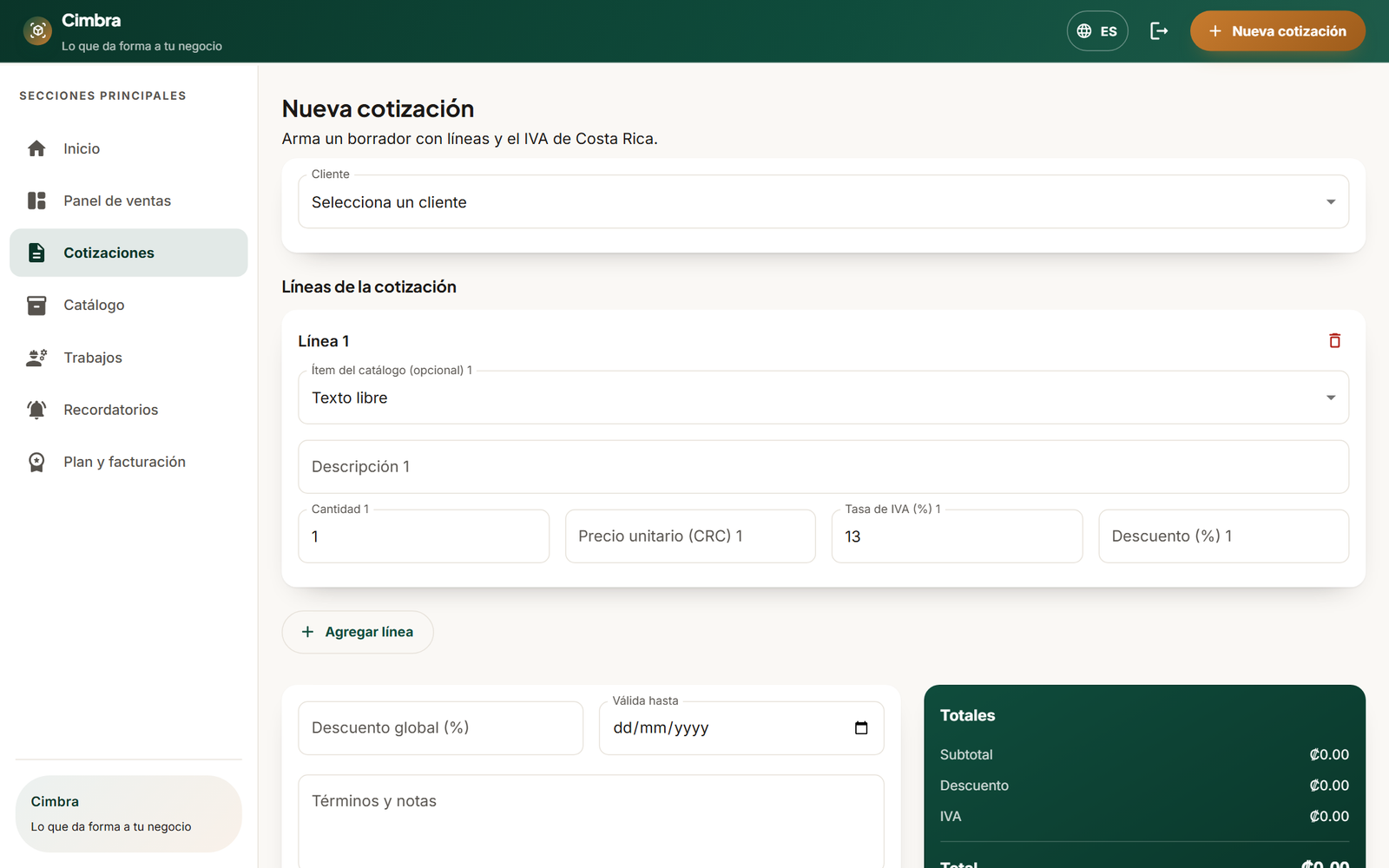
Task: Click the alarm bell icon beside Recordatorios
Action: pyautogui.click(x=36, y=410)
